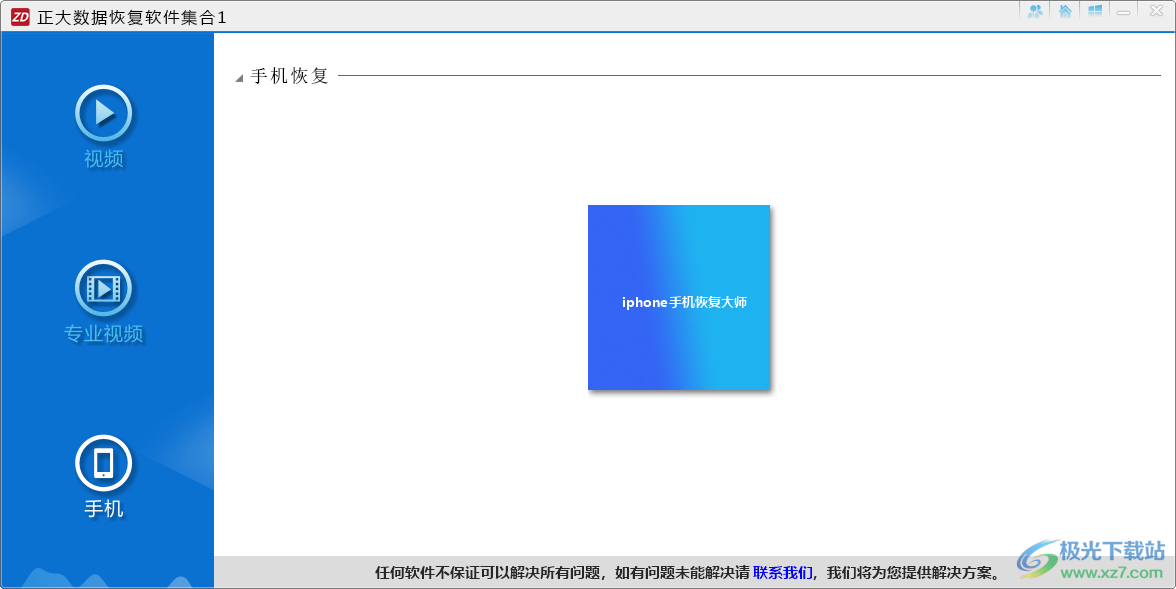Click the Windows logo icon in title bar
Screen dimensions: 1176x589
1095,11
